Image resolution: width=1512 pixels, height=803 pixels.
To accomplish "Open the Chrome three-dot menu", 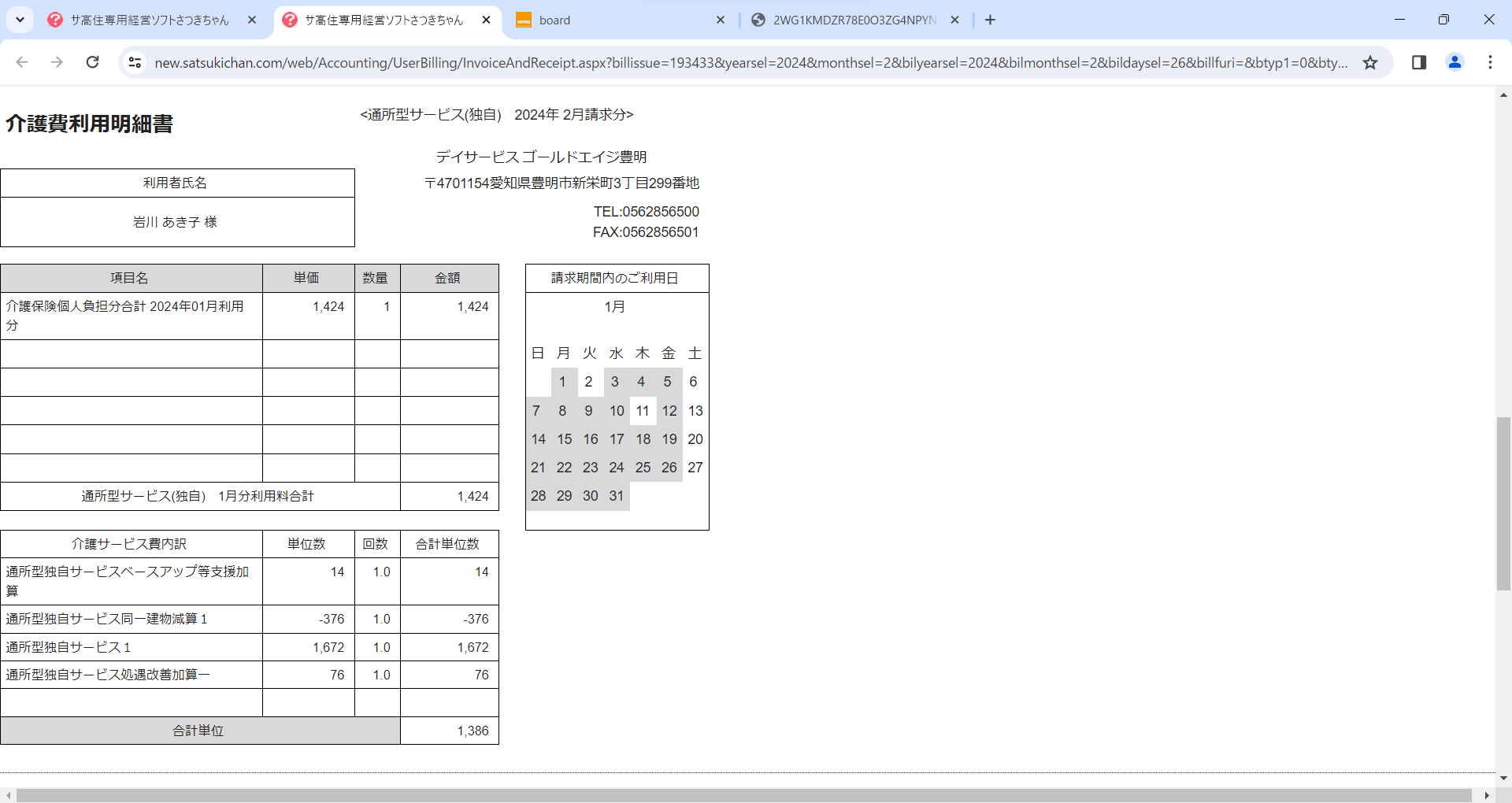I will 1490,62.
